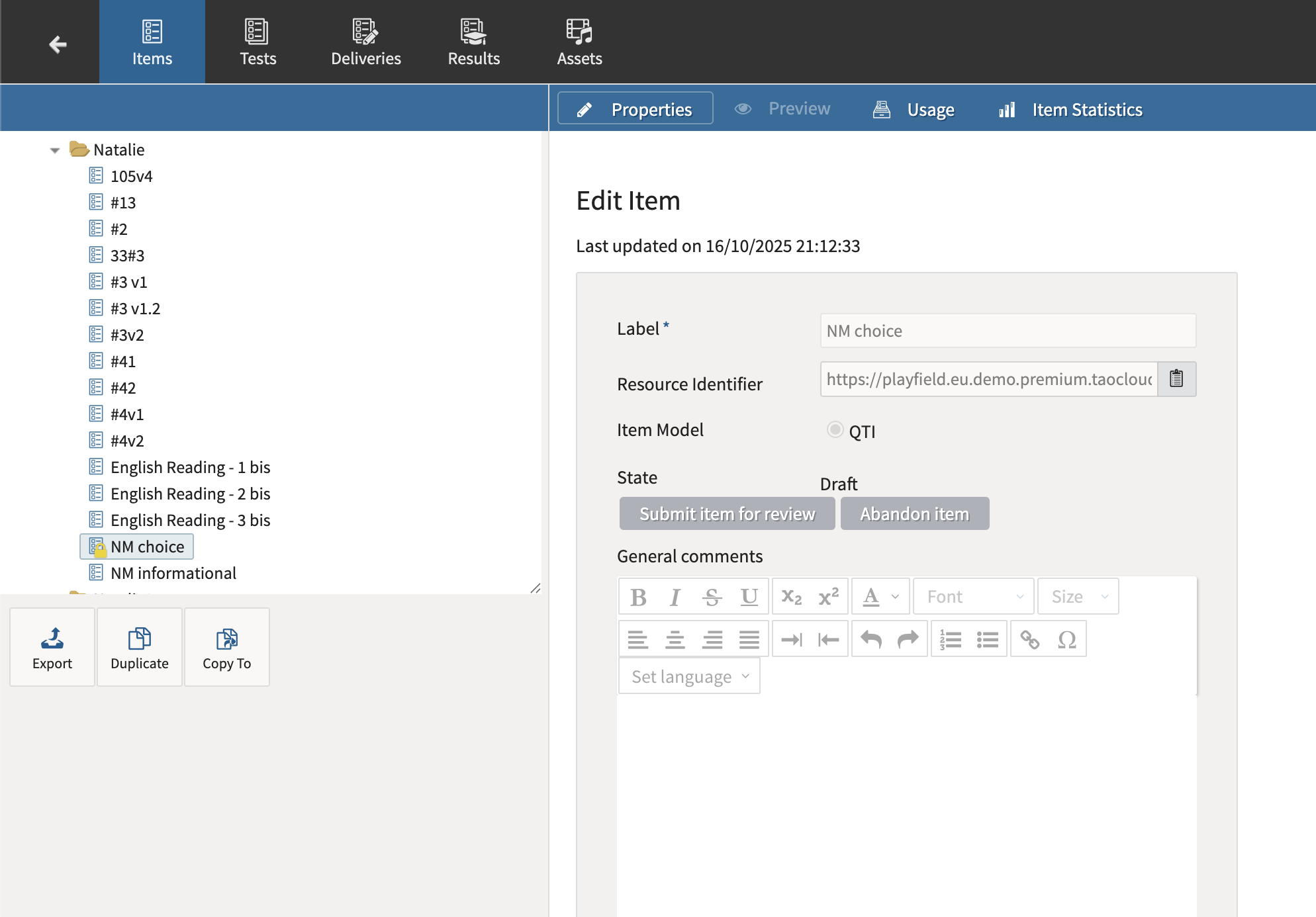This screenshot has width=1316, height=917.
Task: Toggle underline formatting in editor
Action: 749,597
